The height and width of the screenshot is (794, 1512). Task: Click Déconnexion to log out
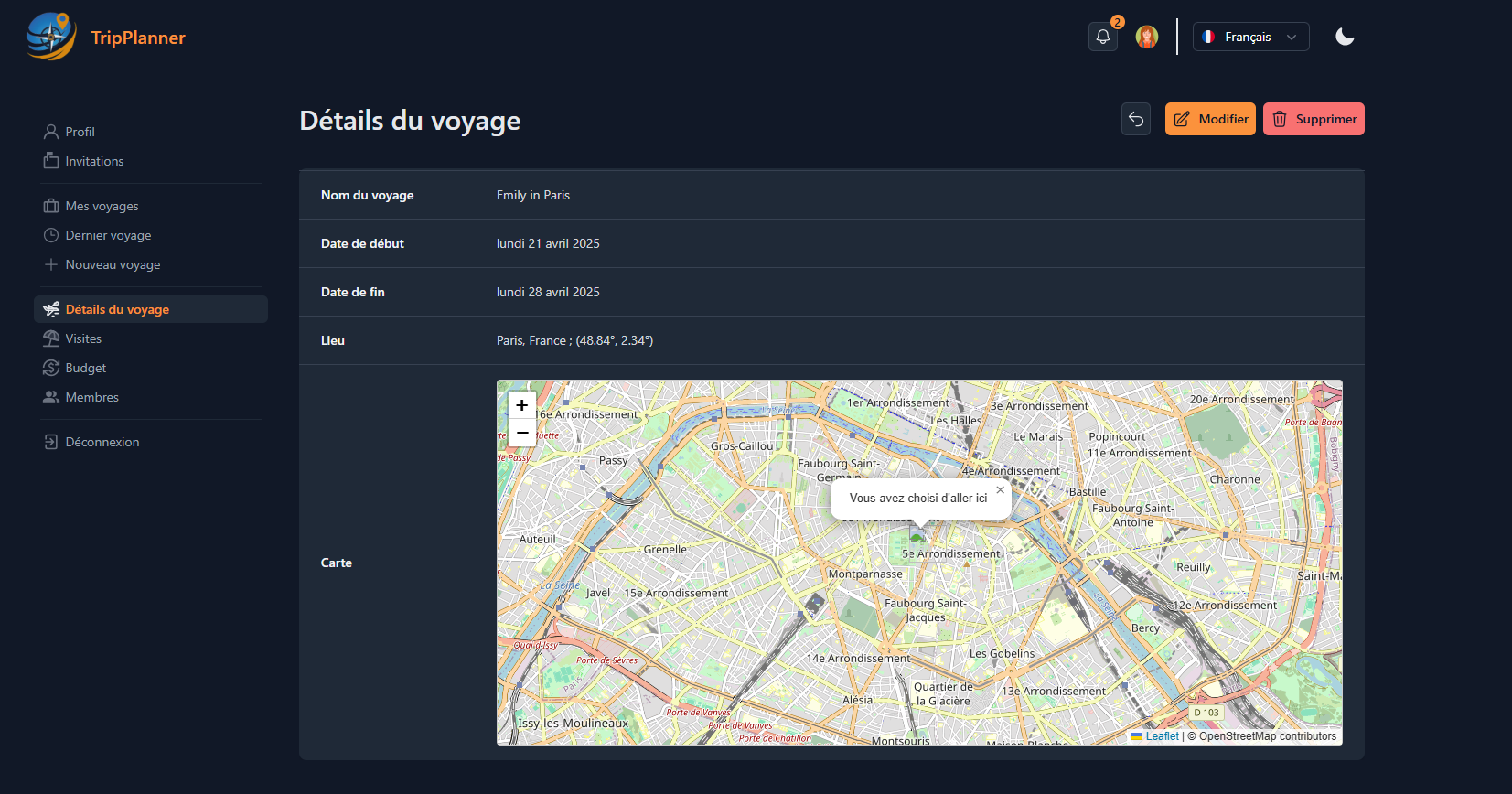[x=102, y=442]
